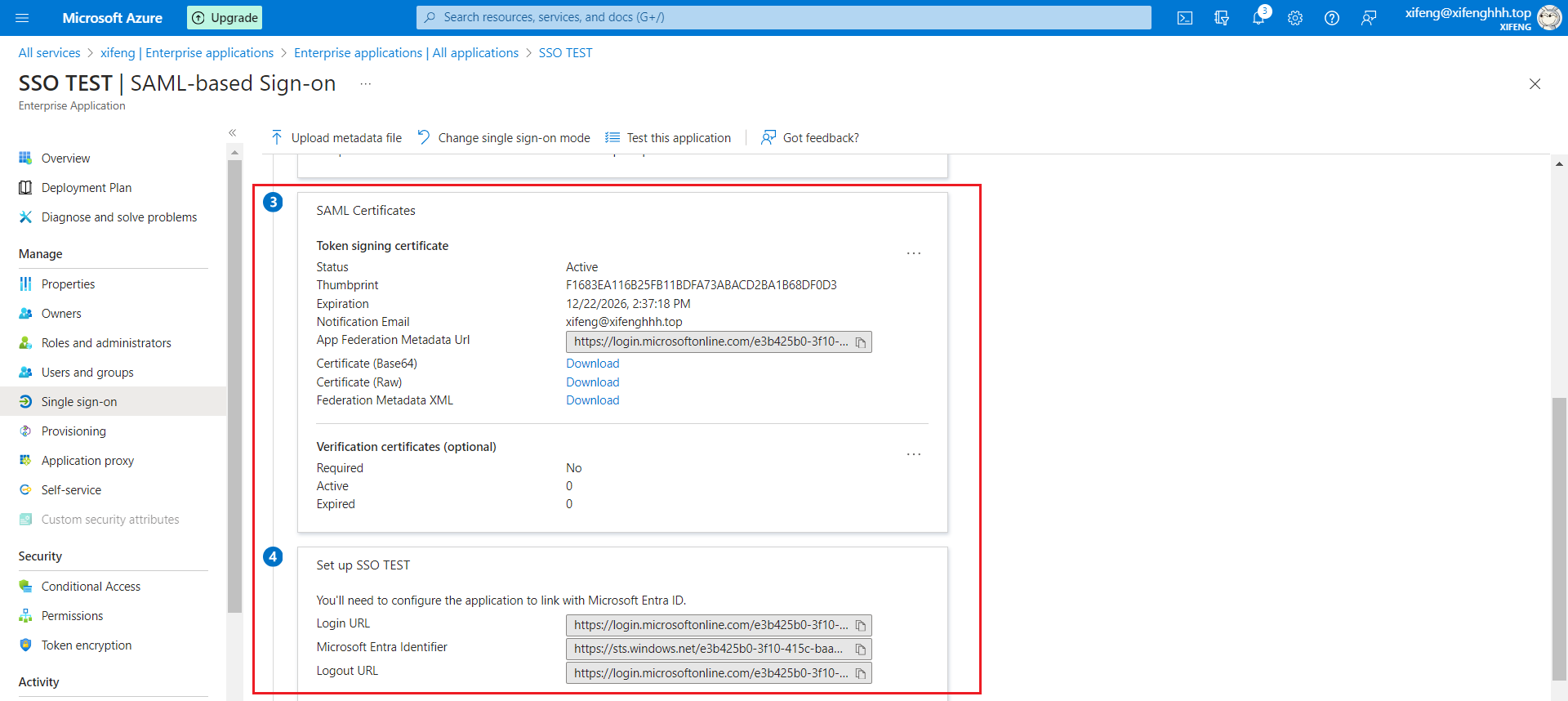Select Single sign-on in the sidebar

point(113,401)
